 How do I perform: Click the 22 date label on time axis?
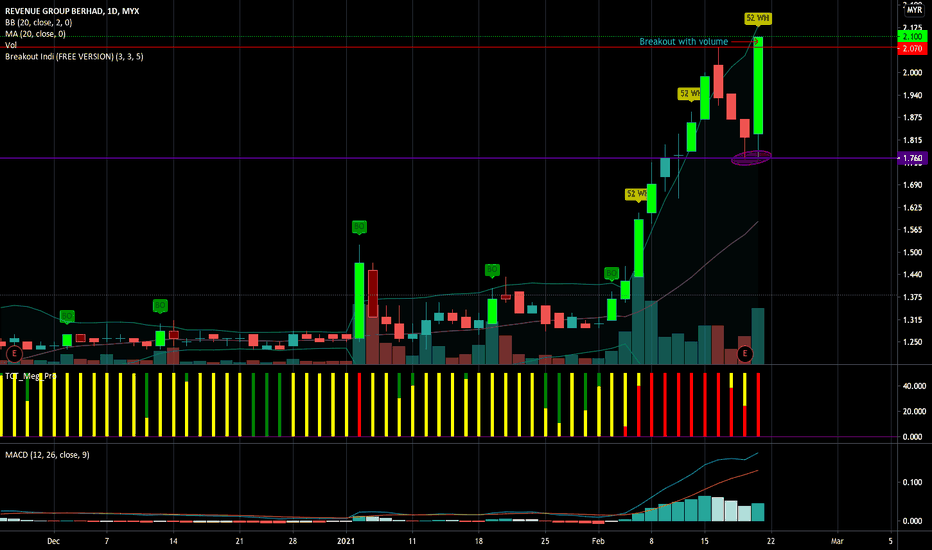[771, 541]
